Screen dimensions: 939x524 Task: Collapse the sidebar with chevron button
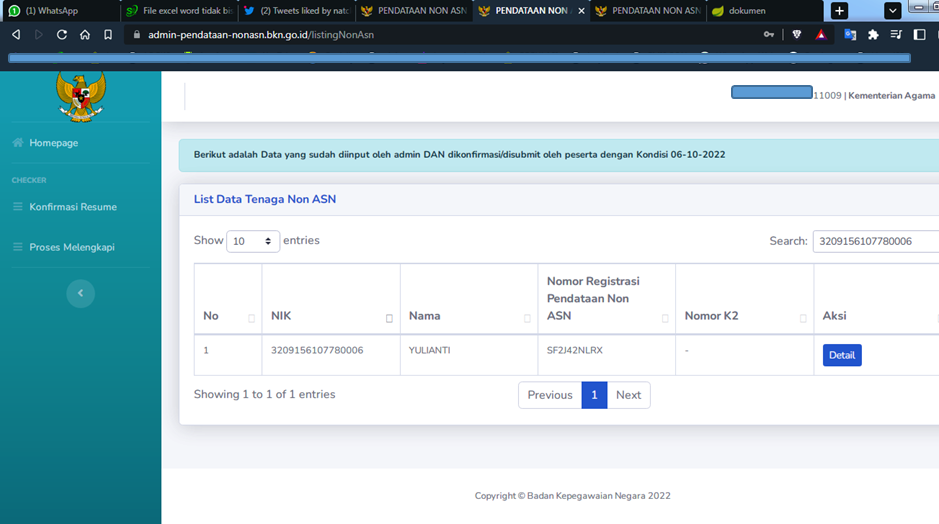pyautogui.click(x=80, y=293)
